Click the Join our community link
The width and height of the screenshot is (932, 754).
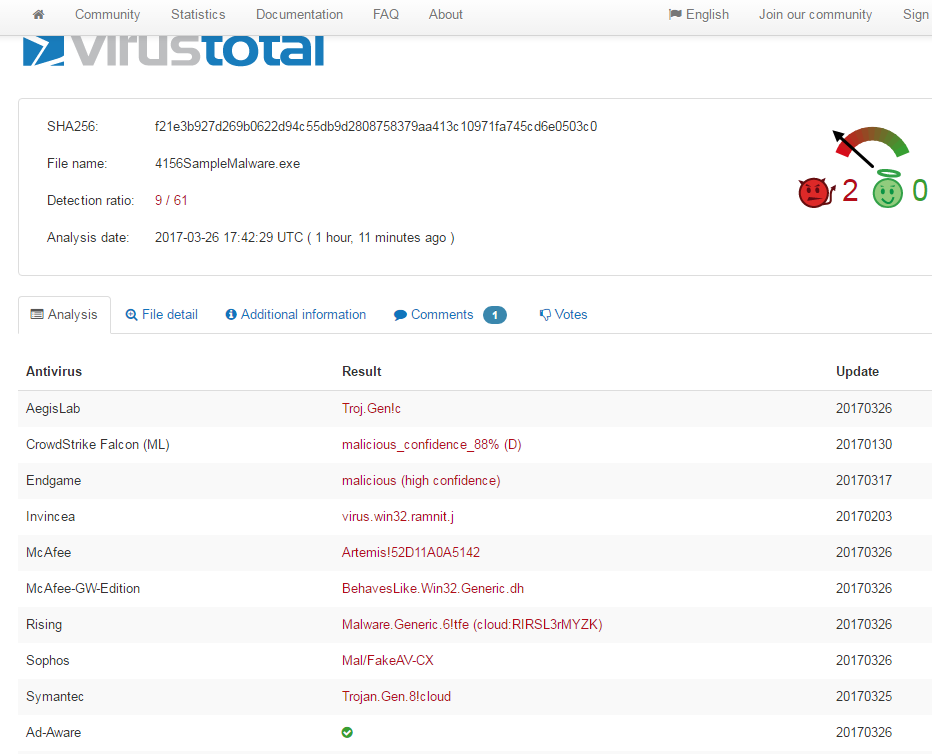[x=815, y=14]
